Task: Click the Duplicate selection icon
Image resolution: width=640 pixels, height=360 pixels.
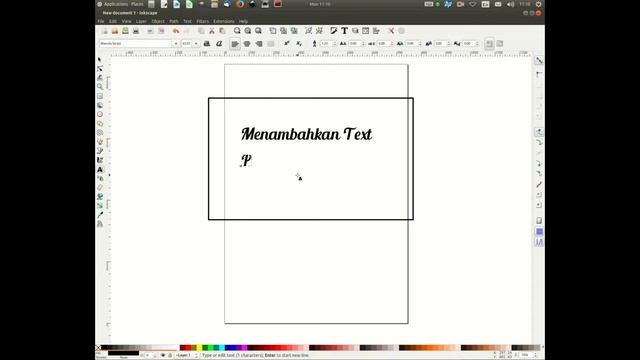Action: (x=273, y=31)
